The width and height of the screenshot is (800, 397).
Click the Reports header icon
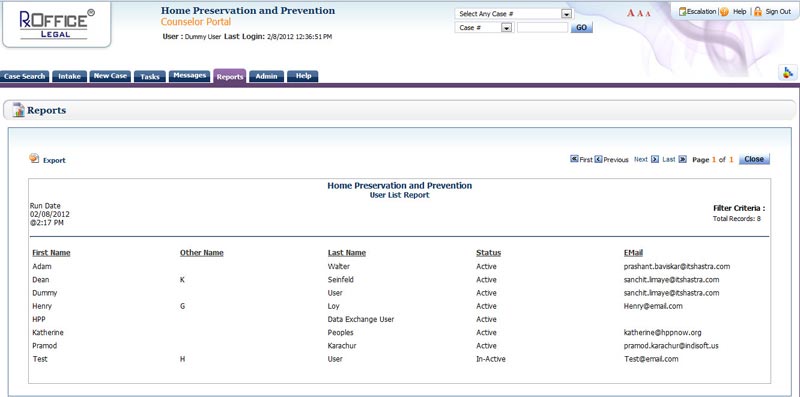(19, 110)
